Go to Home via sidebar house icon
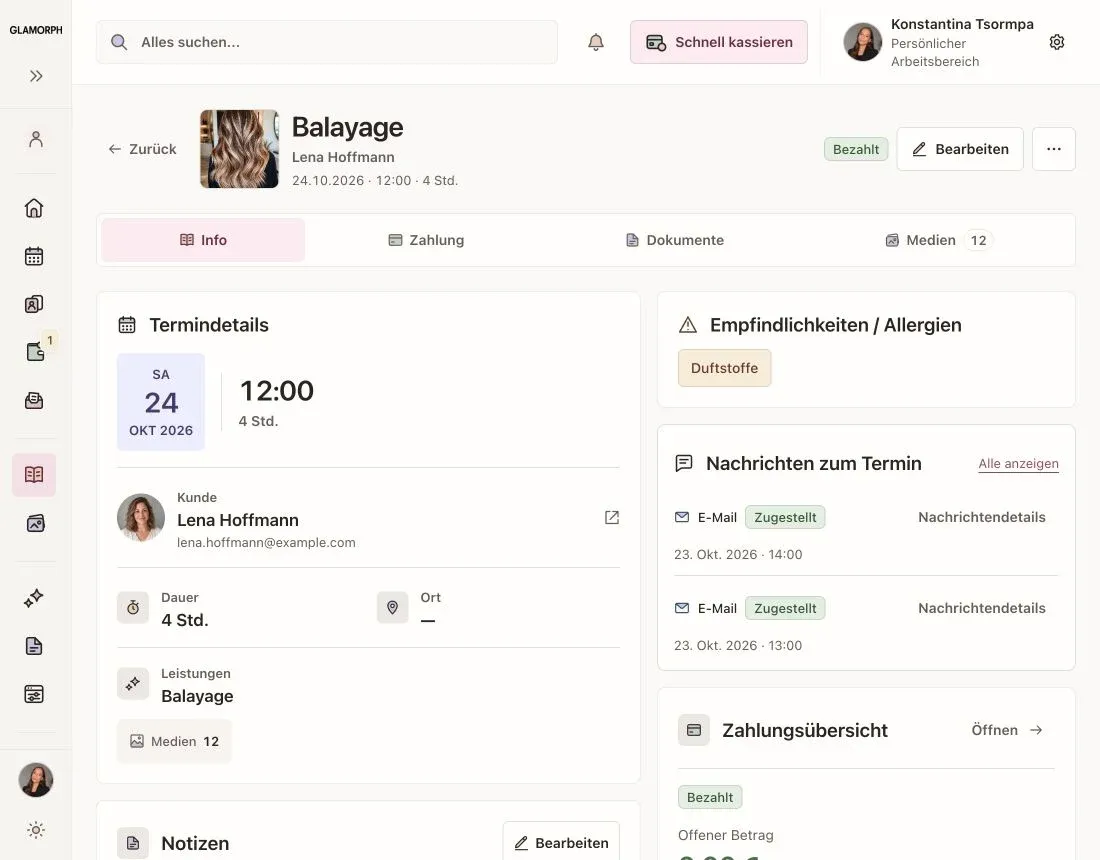This screenshot has height=860, width=1100. [x=34, y=208]
